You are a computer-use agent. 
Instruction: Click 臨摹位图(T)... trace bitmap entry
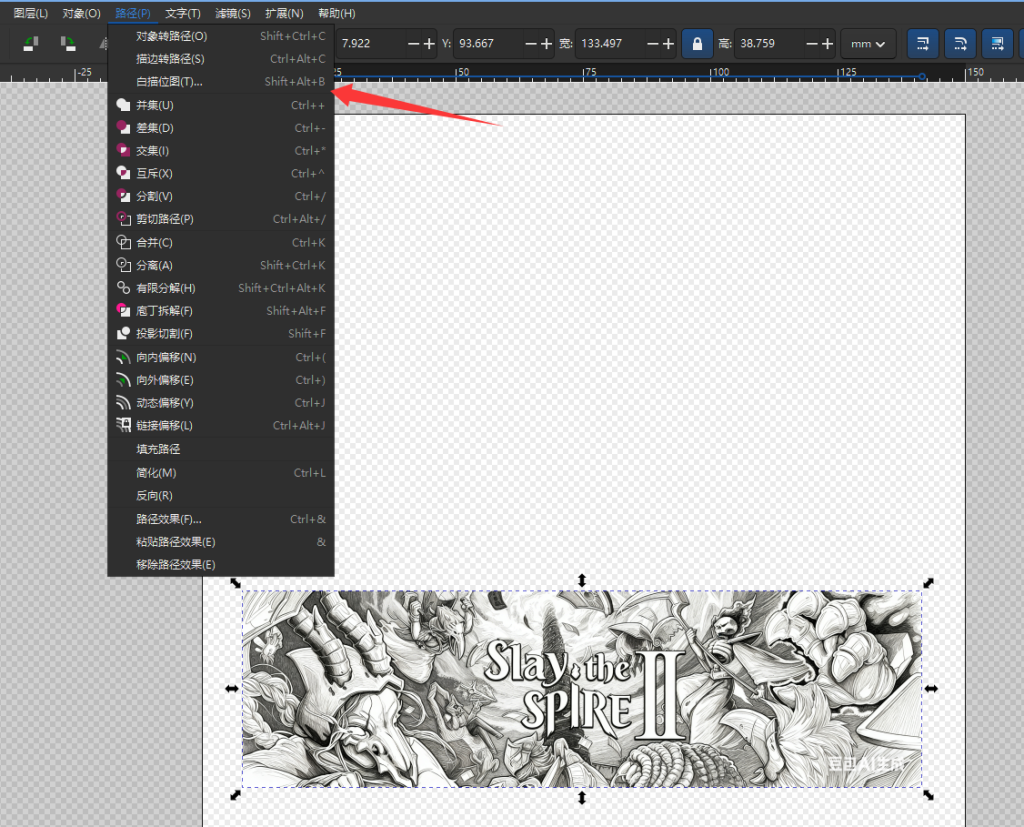point(170,82)
